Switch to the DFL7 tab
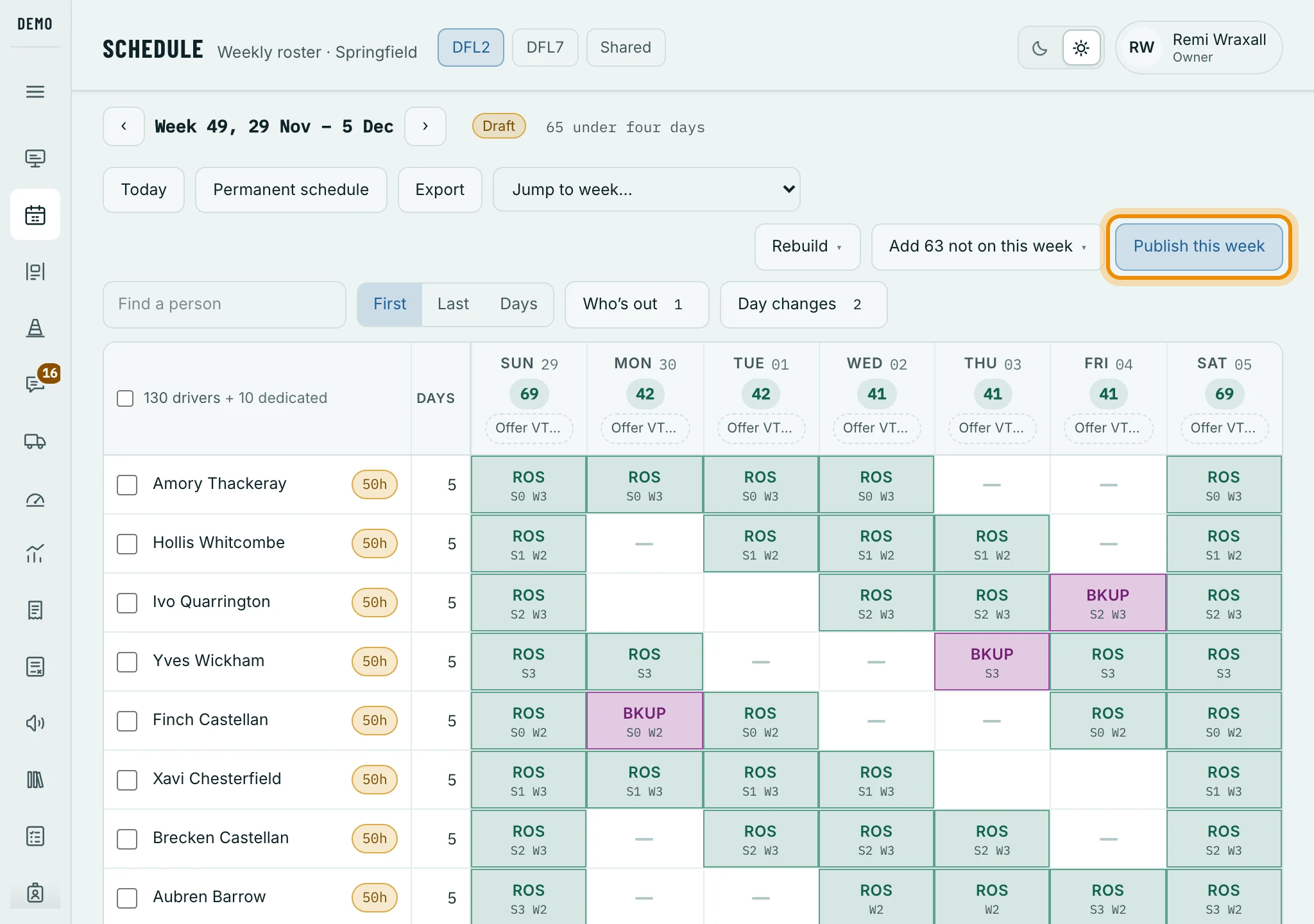 [545, 47]
